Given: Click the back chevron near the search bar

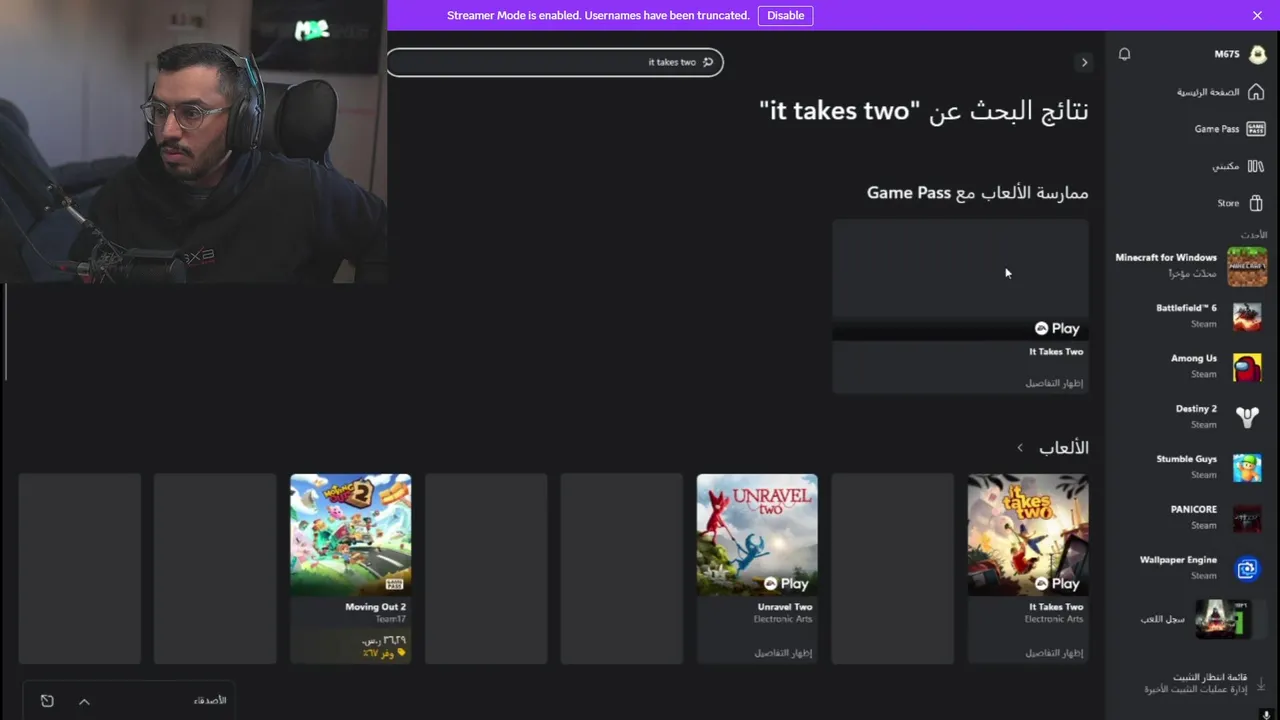Looking at the screenshot, I should coord(1084,62).
